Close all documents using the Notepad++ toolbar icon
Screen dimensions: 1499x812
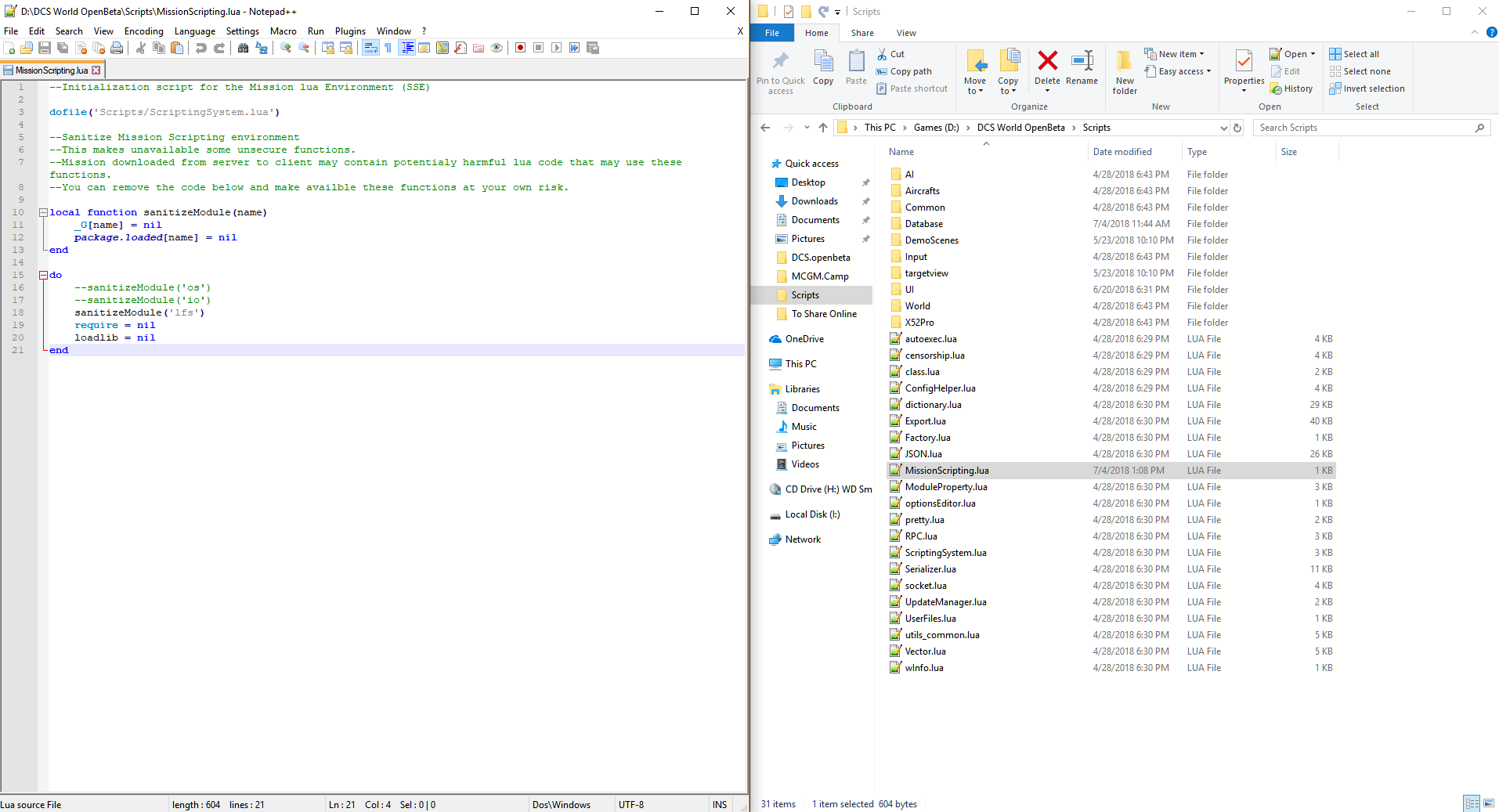pyautogui.click(x=99, y=48)
